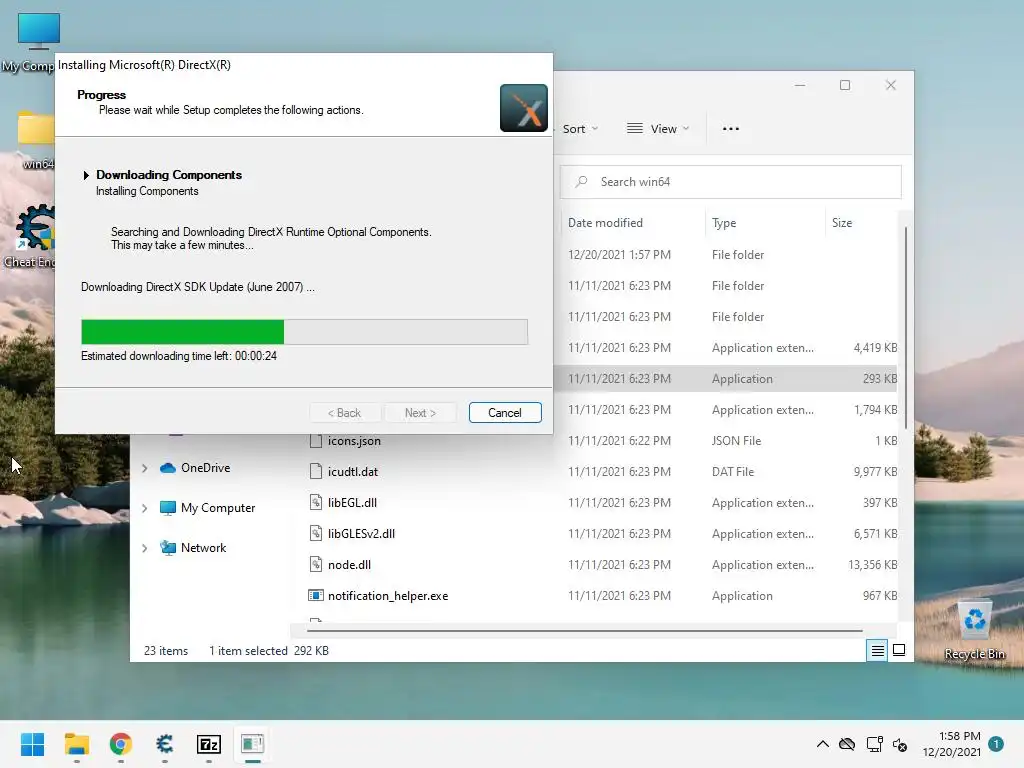Open the clock and date panel

pos(952,744)
